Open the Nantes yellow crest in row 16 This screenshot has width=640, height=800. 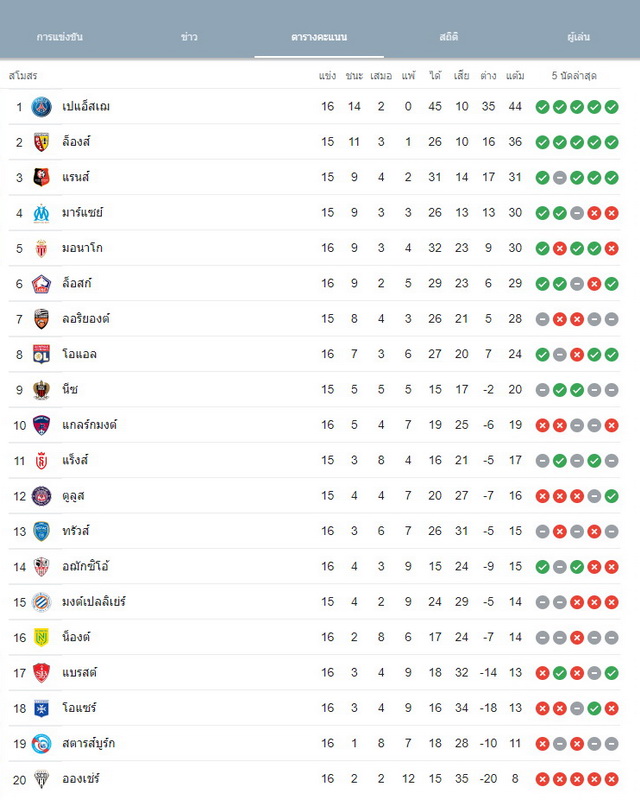point(41,637)
